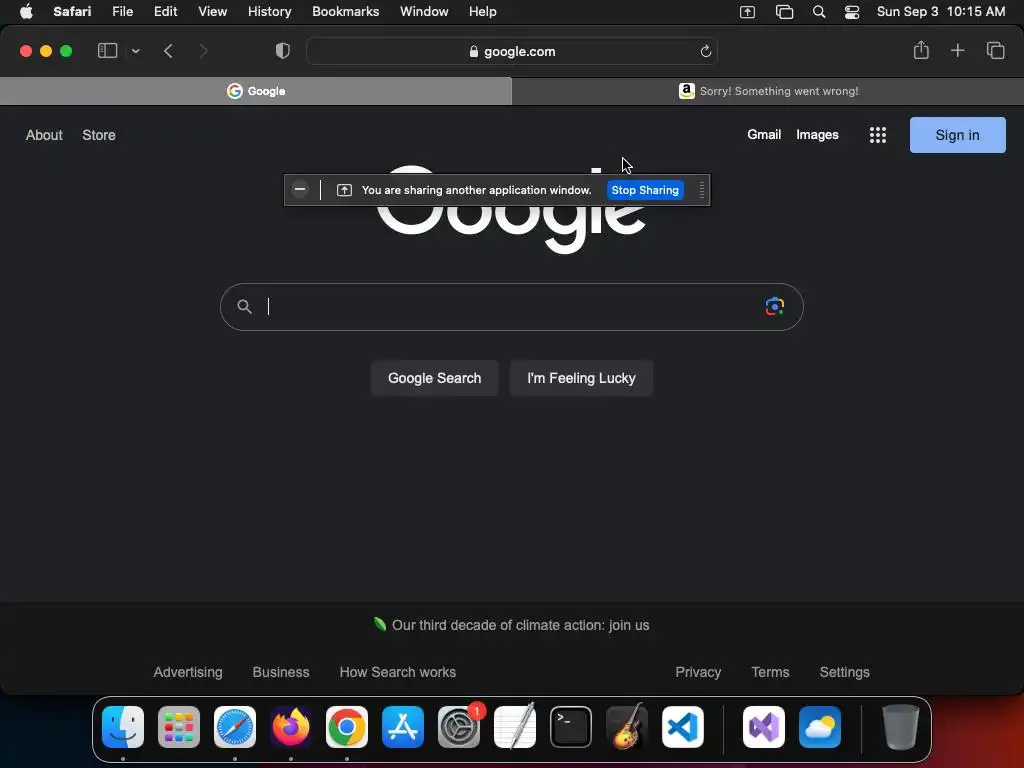The height and width of the screenshot is (768, 1024).
Task: Open the Google apps grid icon
Action: pos(878,135)
